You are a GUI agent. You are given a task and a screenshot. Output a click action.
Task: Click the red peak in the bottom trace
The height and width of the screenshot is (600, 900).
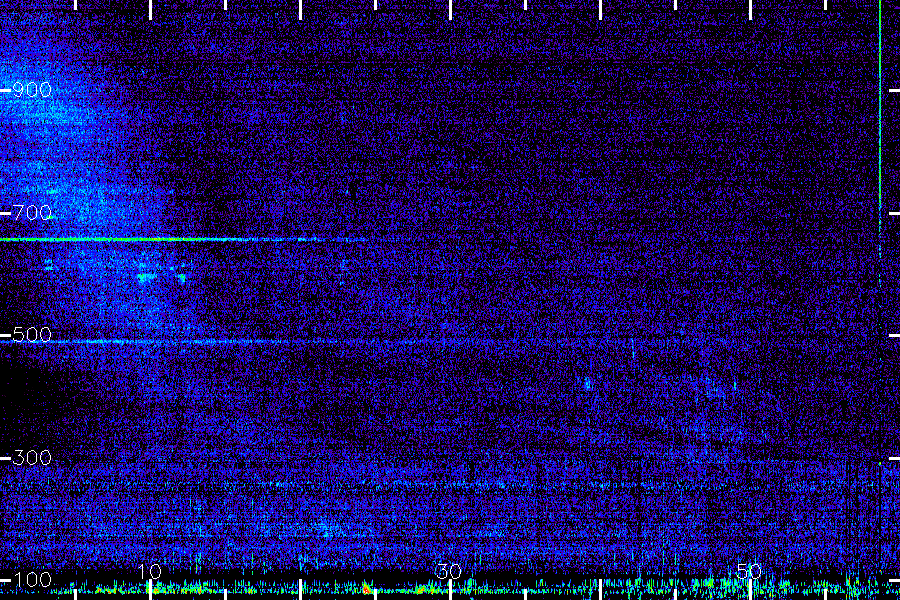pyautogui.click(x=366, y=589)
